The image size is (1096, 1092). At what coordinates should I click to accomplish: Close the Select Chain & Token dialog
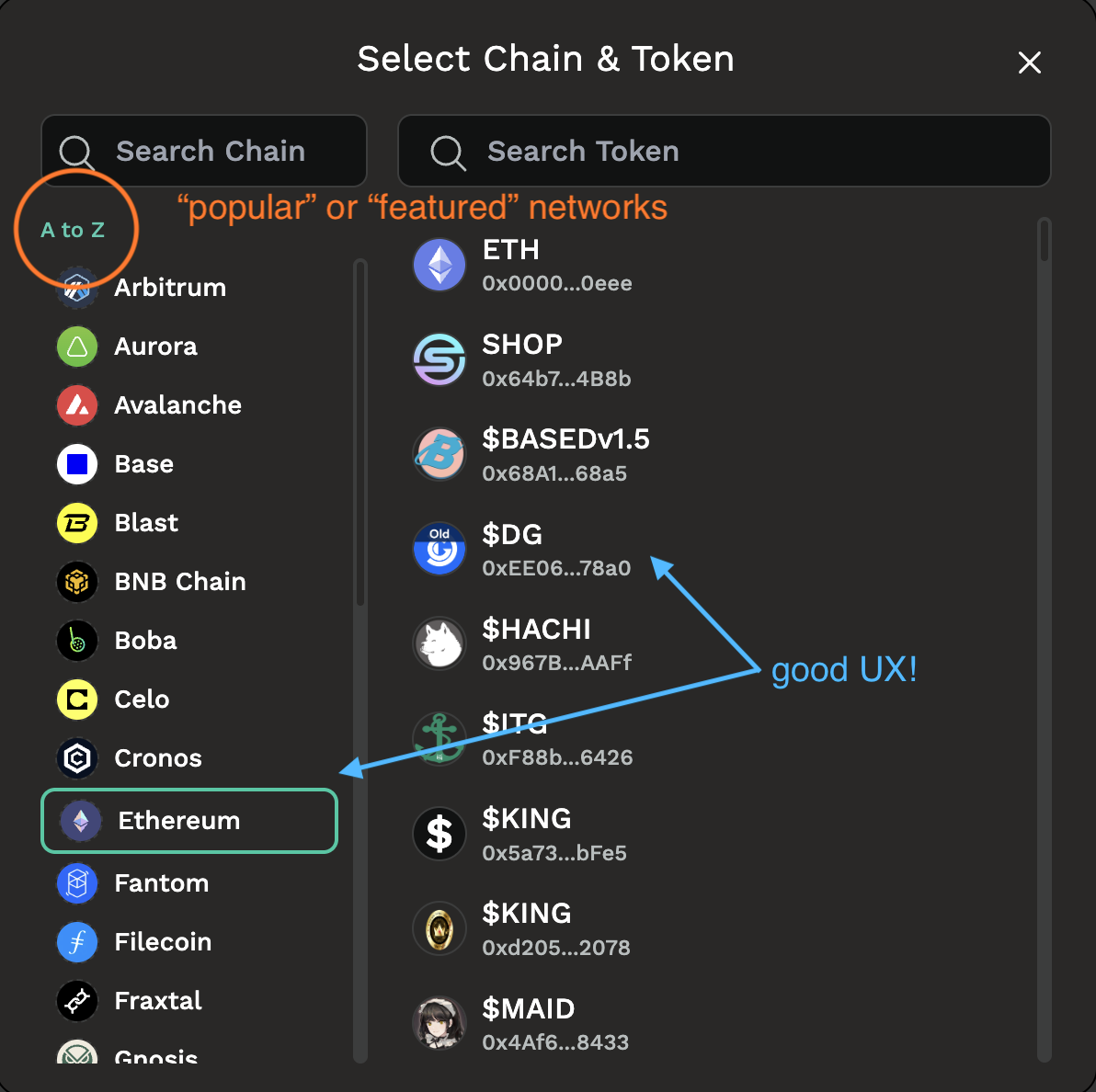pyautogui.click(x=1030, y=63)
